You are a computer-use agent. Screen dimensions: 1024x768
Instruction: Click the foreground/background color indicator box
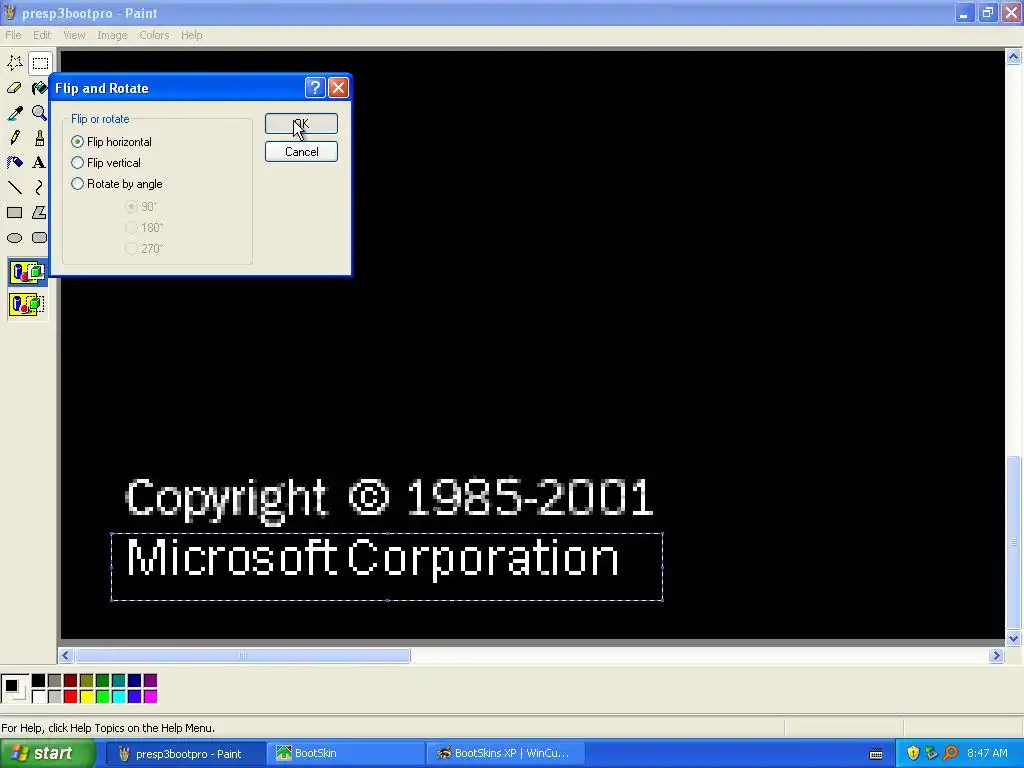click(14, 689)
